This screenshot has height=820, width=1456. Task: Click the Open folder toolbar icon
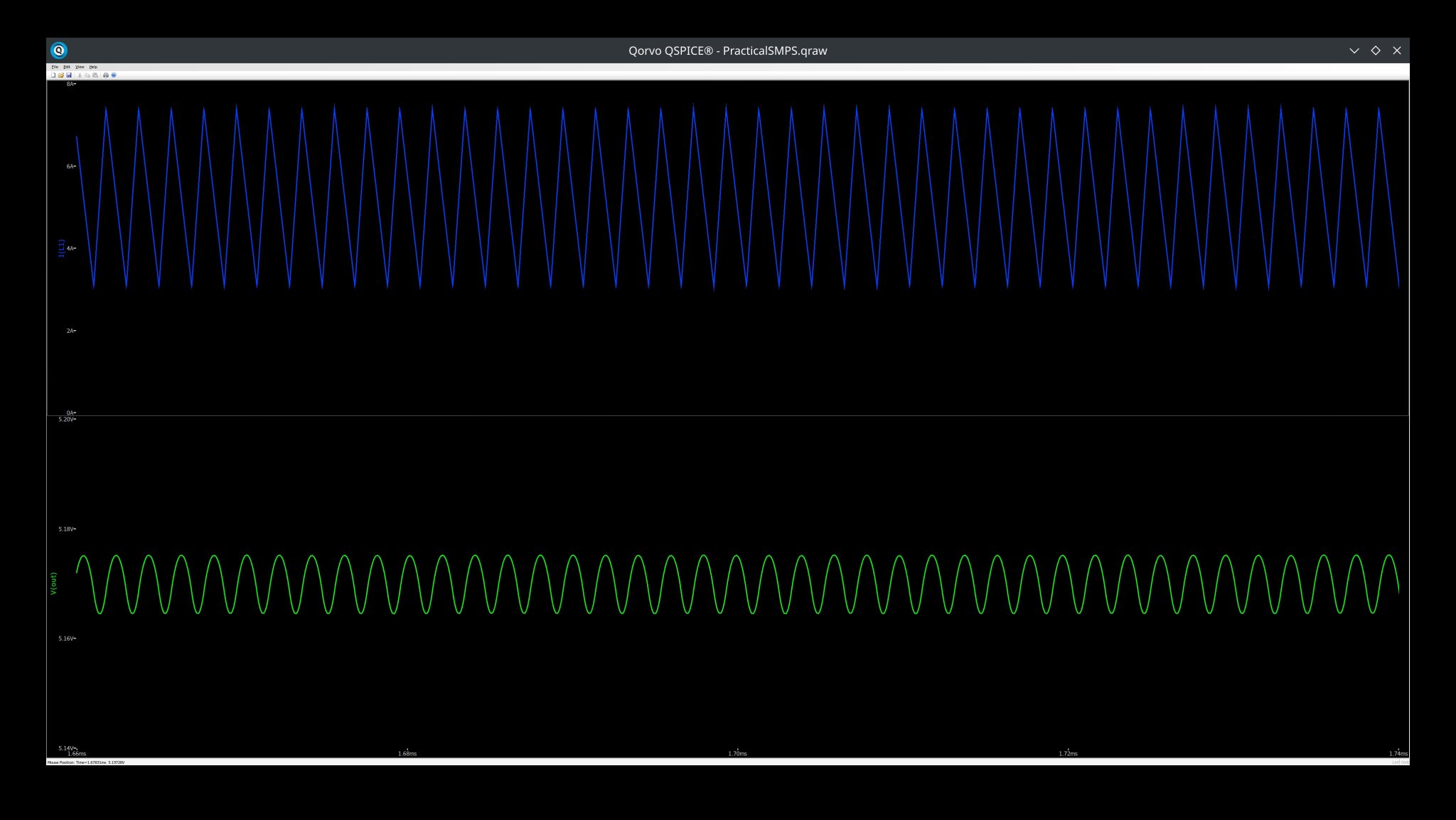pyautogui.click(x=61, y=75)
